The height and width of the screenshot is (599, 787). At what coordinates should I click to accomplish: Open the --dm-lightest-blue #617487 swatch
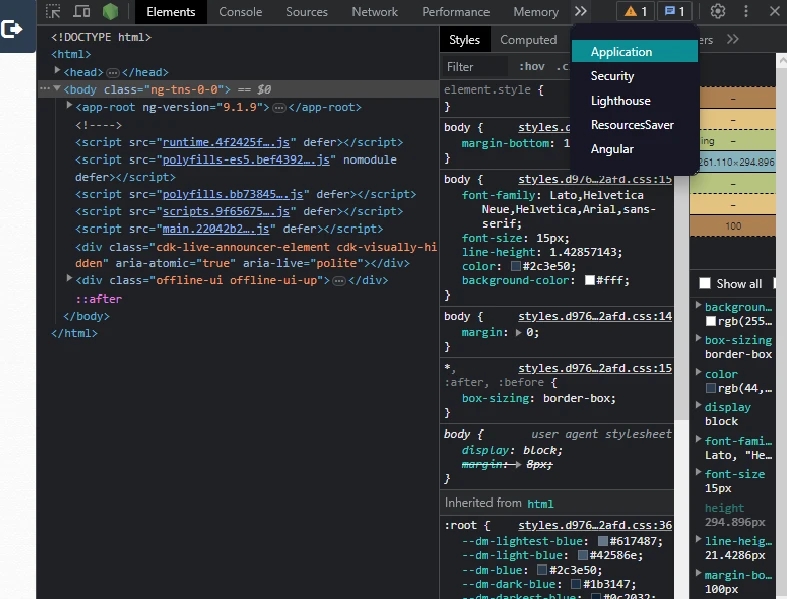tap(603, 541)
